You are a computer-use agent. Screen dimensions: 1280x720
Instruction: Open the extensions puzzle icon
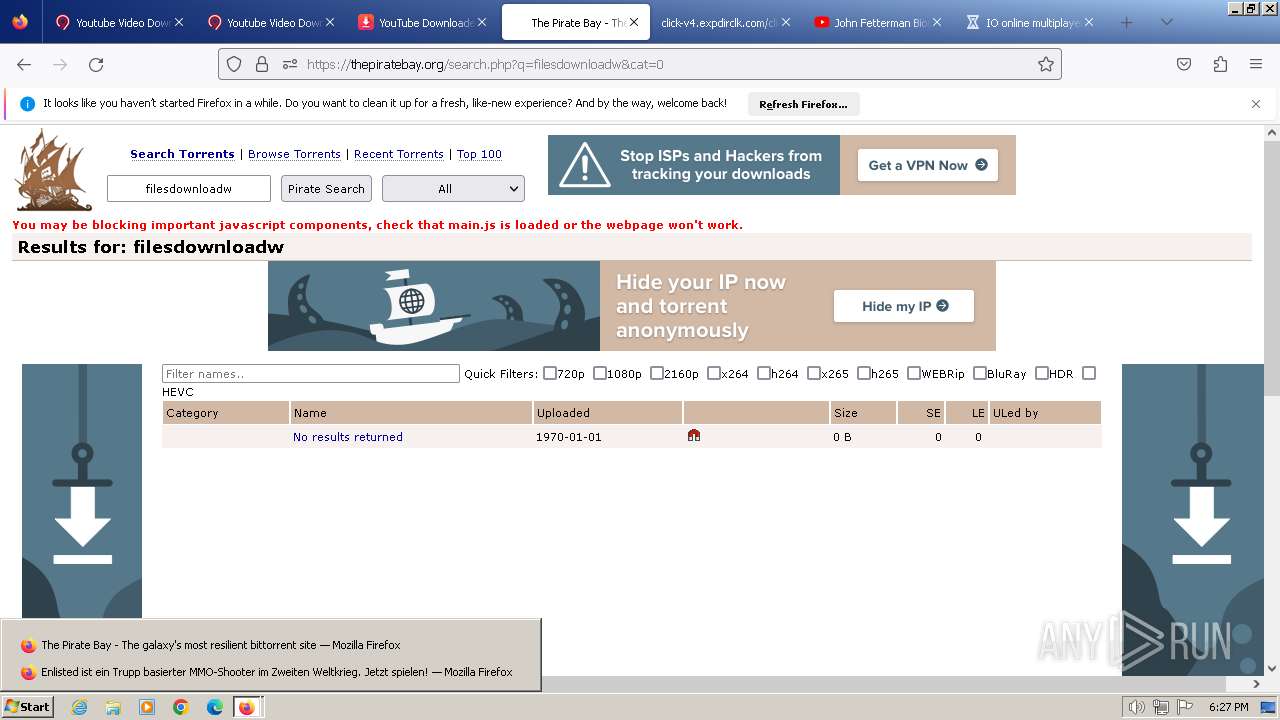click(1220, 64)
